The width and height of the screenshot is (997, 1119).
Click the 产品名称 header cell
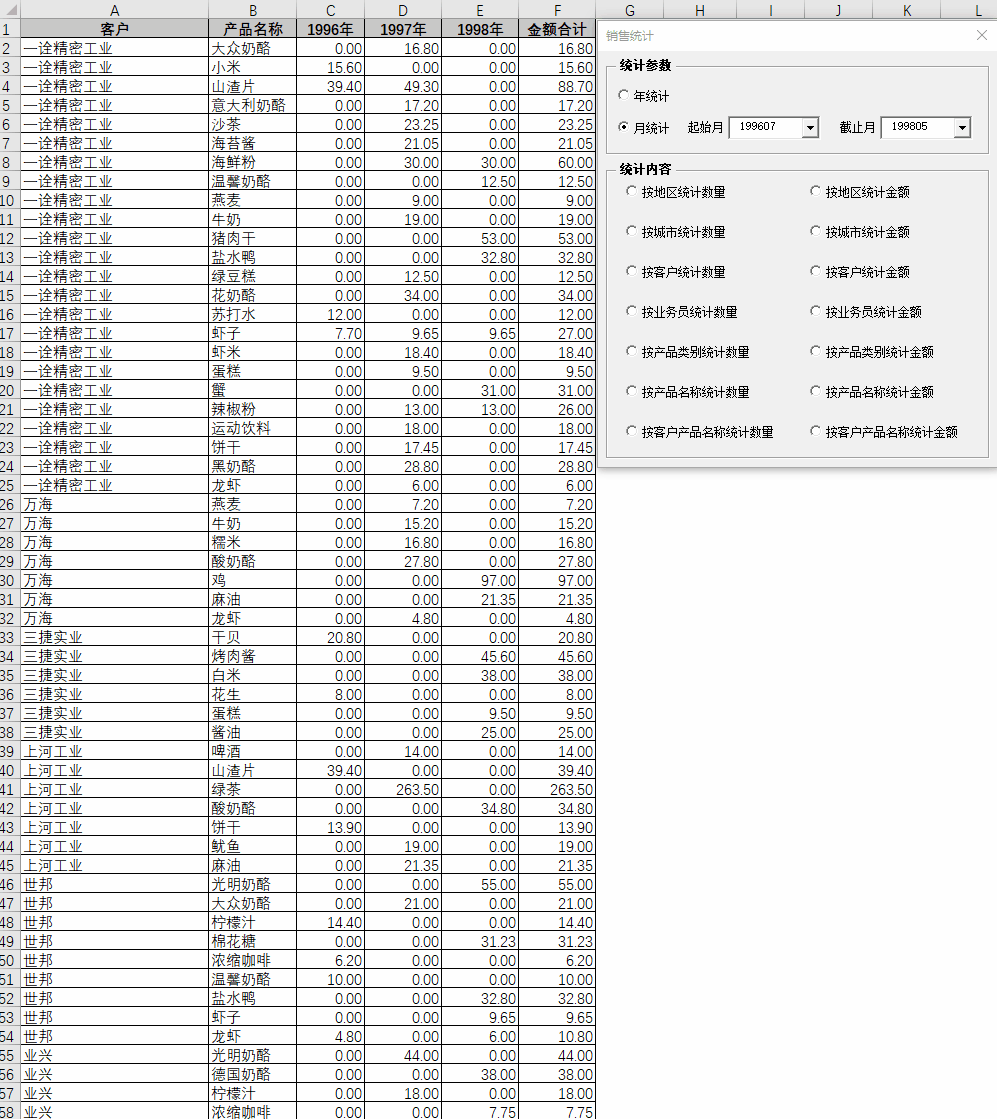252,29
